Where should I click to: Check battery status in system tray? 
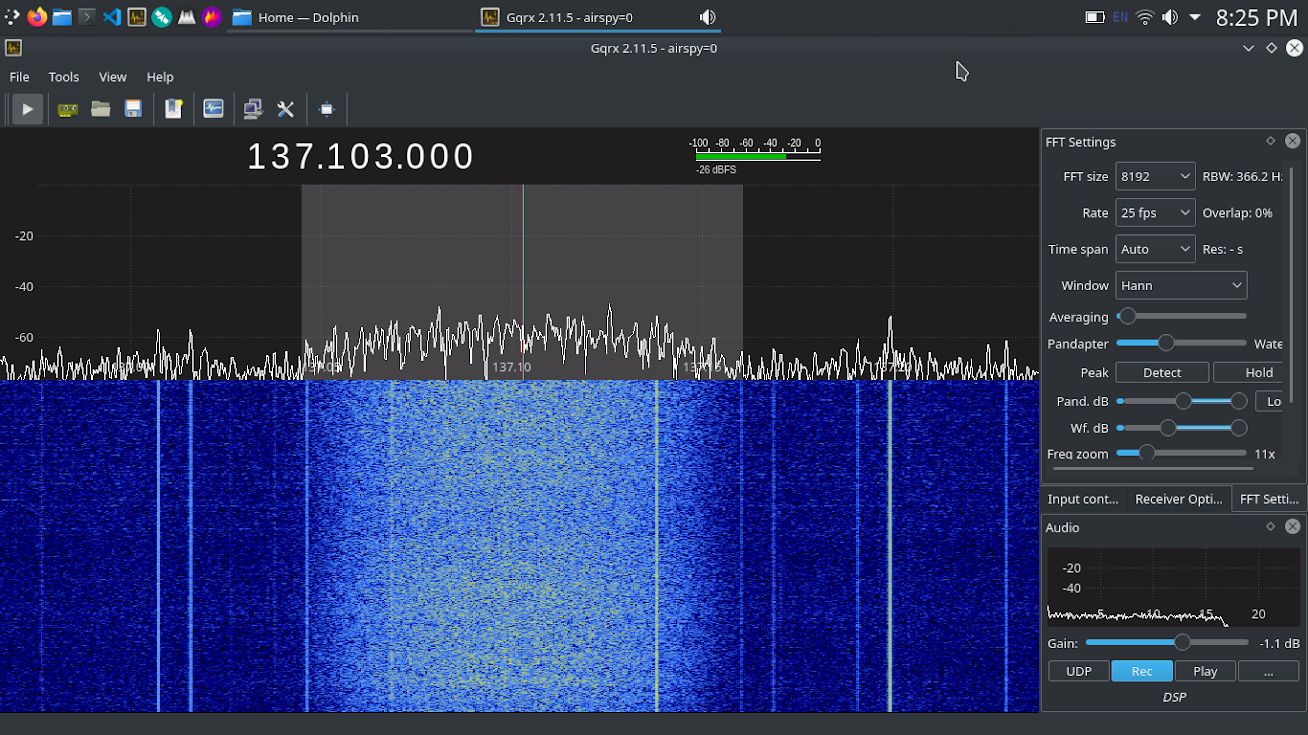[1095, 17]
